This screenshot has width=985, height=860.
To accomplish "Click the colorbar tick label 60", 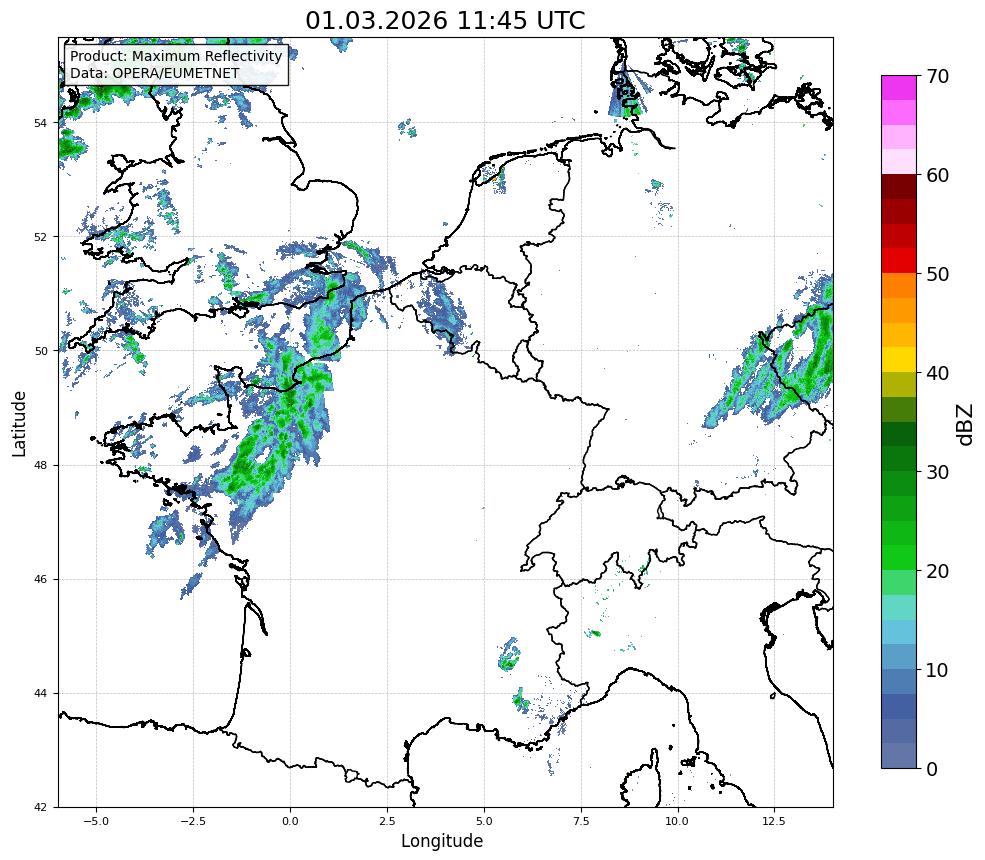I will click(x=937, y=175).
